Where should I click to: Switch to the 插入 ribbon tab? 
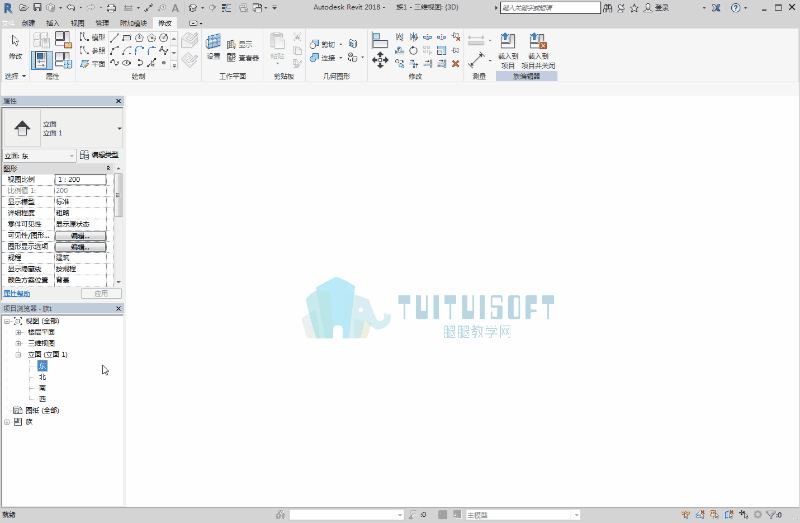[53, 23]
